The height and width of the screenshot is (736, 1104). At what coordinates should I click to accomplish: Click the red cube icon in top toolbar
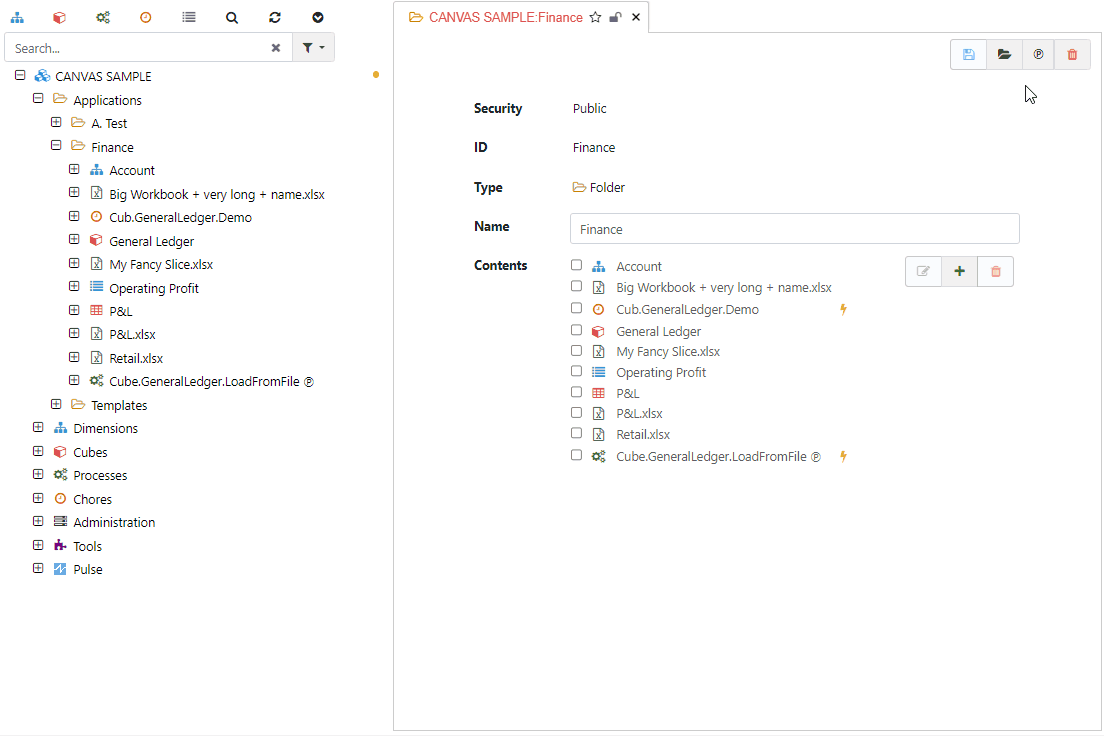(x=60, y=18)
